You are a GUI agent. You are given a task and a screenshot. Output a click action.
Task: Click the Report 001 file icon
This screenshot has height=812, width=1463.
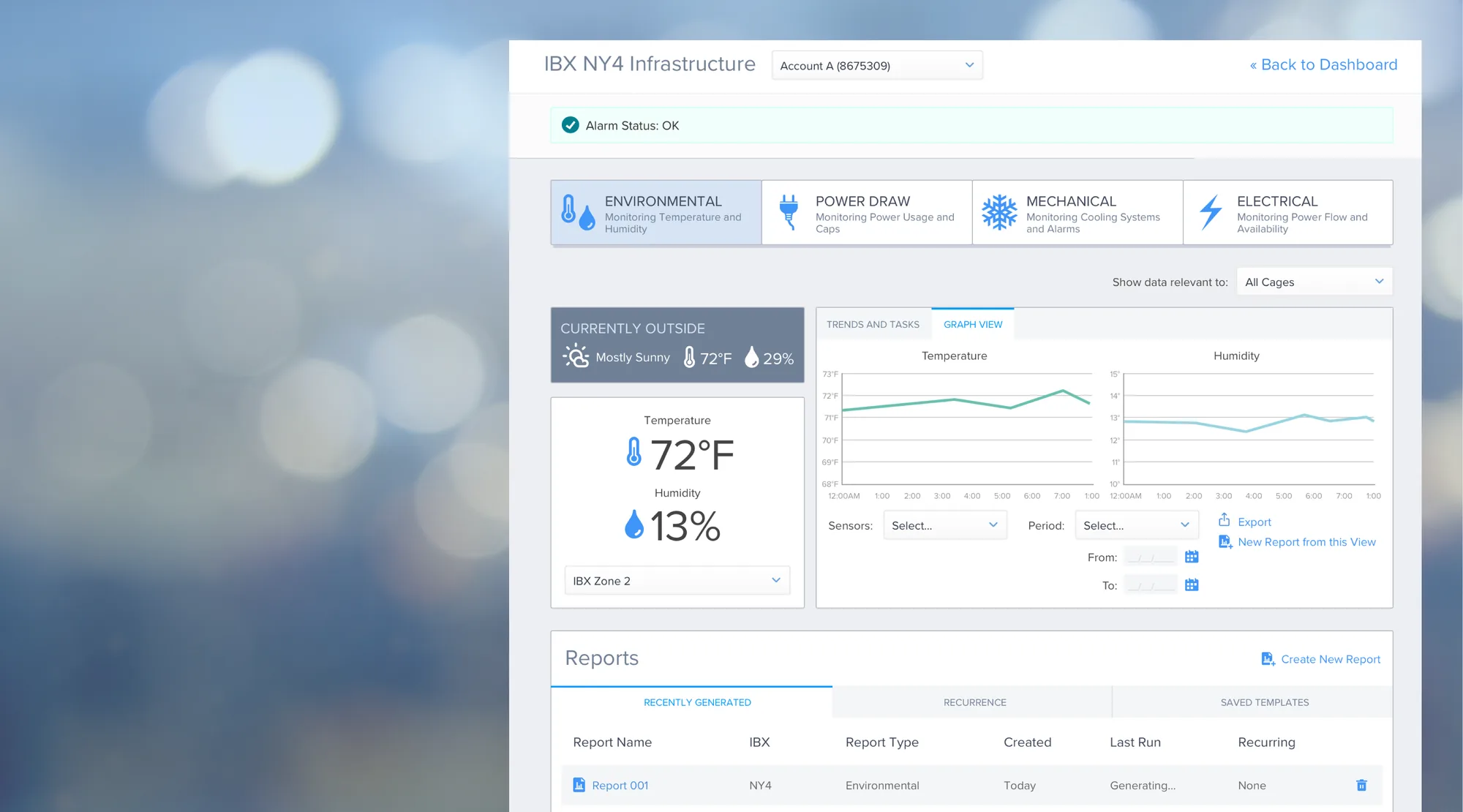pyautogui.click(x=579, y=785)
